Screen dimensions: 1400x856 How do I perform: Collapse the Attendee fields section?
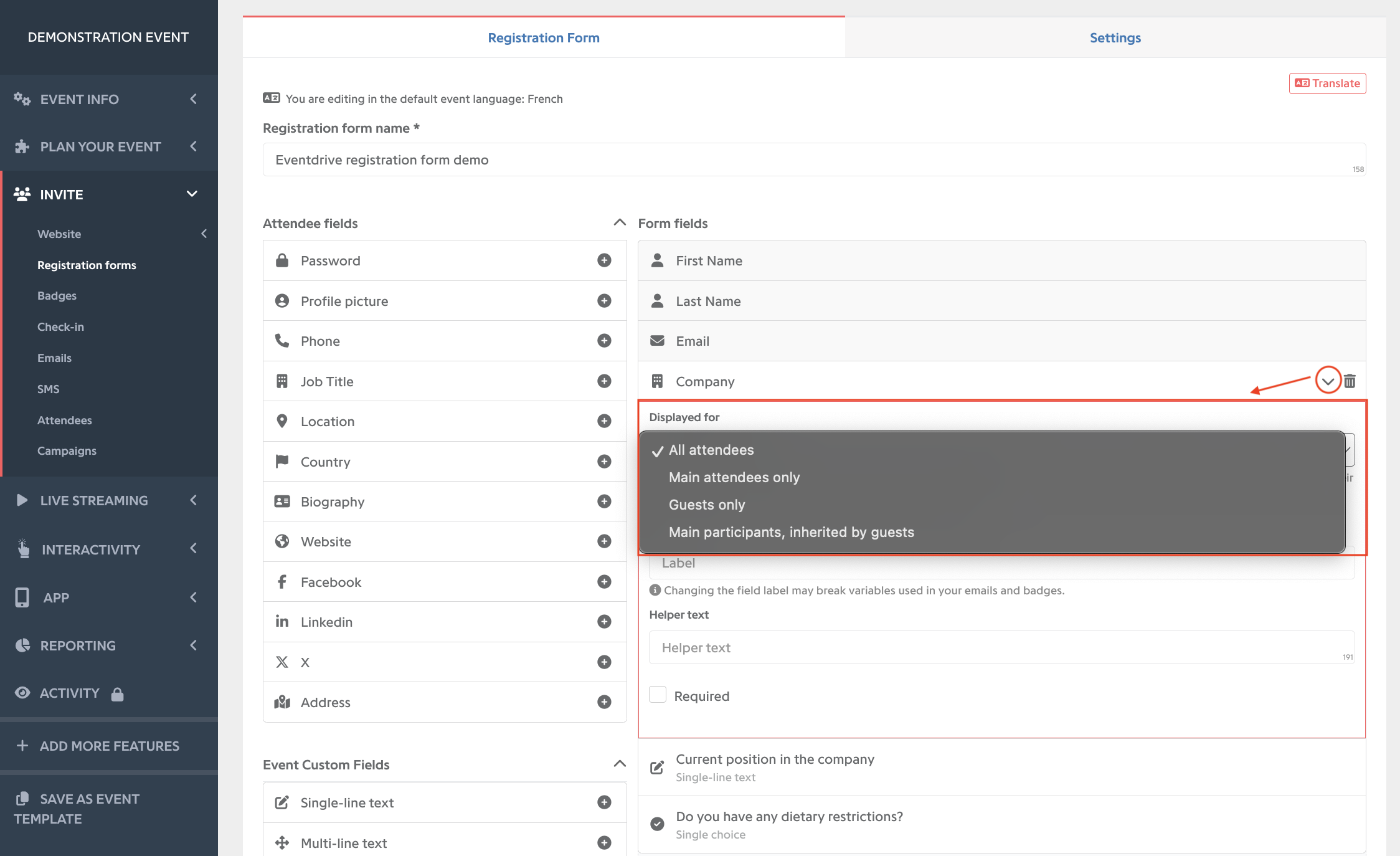[x=620, y=222]
